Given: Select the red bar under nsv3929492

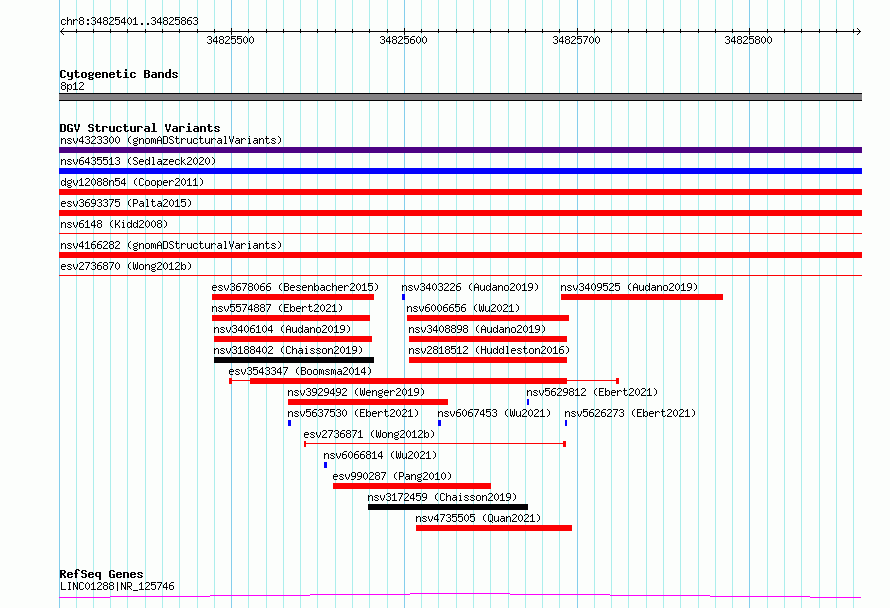Looking at the screenshot, I should point(368,402).
